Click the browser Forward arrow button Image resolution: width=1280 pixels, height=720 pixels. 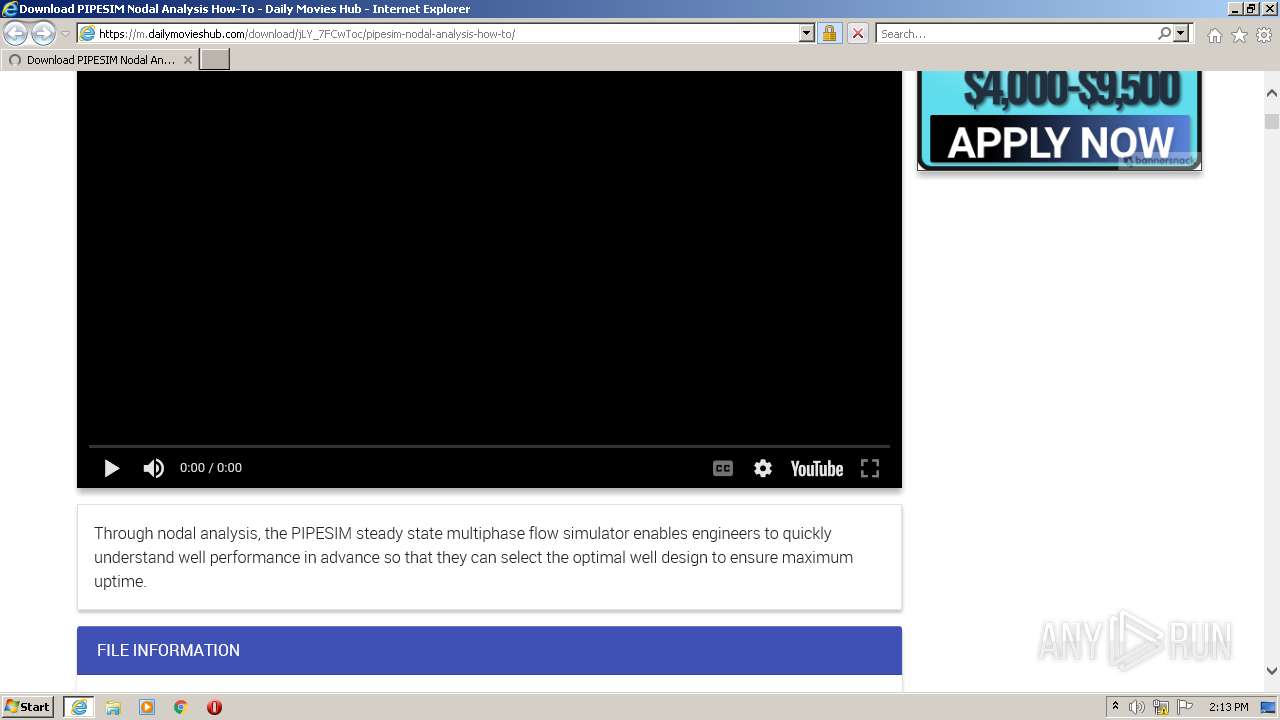[43, 33]
